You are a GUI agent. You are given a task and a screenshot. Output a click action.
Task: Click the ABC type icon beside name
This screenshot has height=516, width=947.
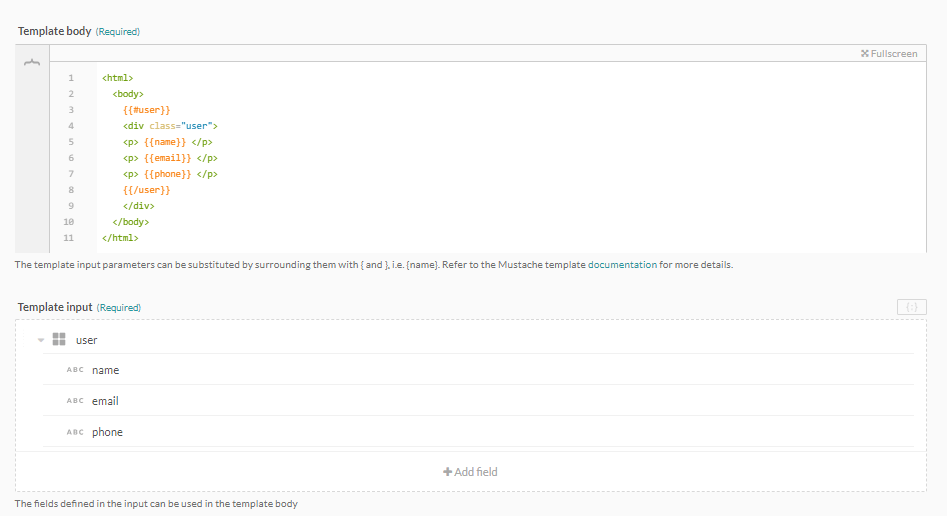pyautogui.click(x=75, y=370)
